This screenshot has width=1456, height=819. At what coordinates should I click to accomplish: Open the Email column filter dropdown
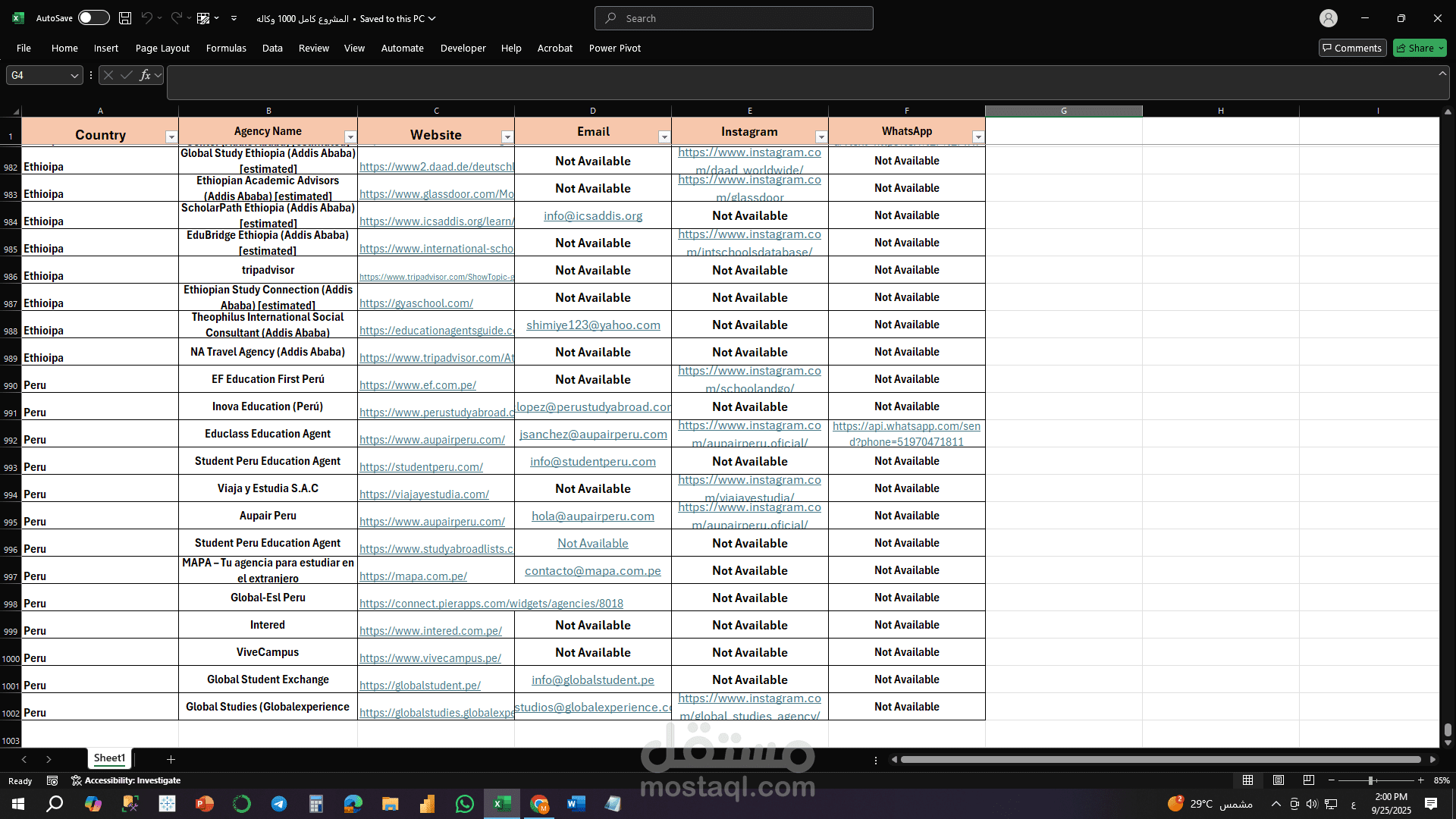click(664, 137)
